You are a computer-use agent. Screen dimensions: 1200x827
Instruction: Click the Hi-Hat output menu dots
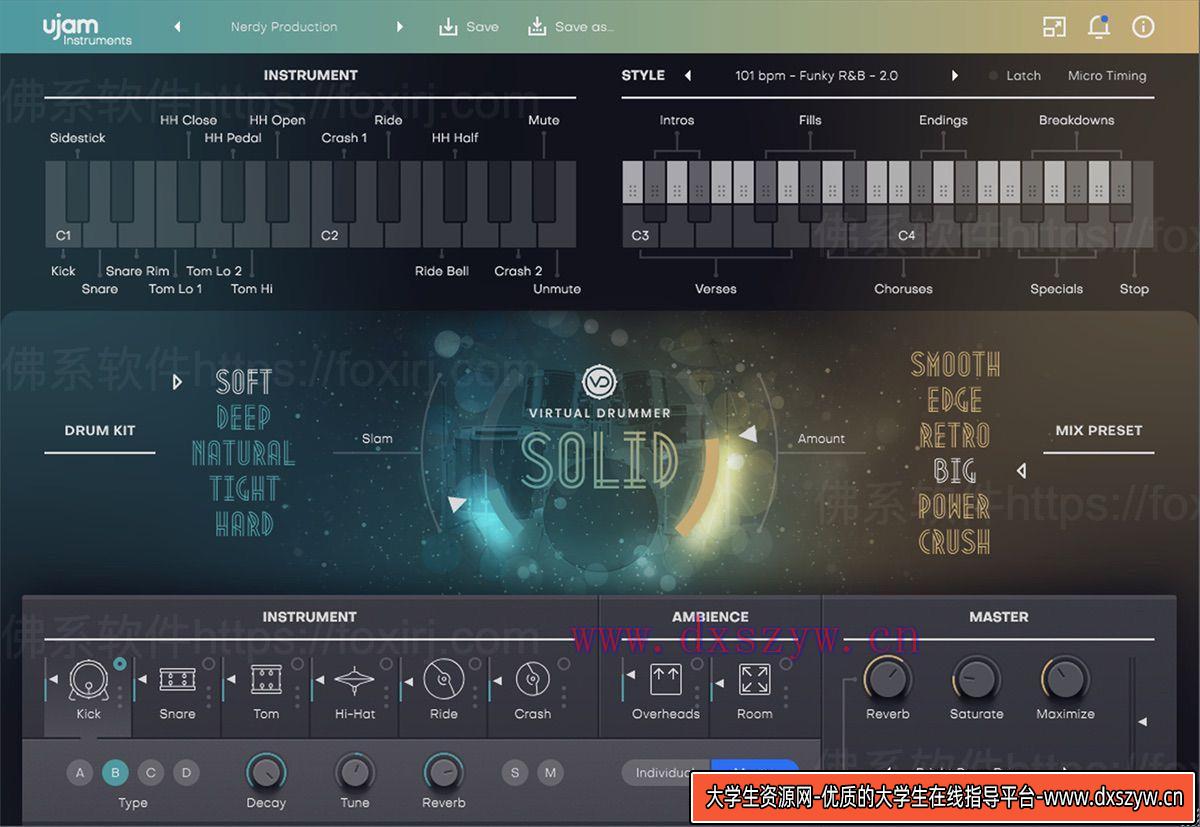386,697
